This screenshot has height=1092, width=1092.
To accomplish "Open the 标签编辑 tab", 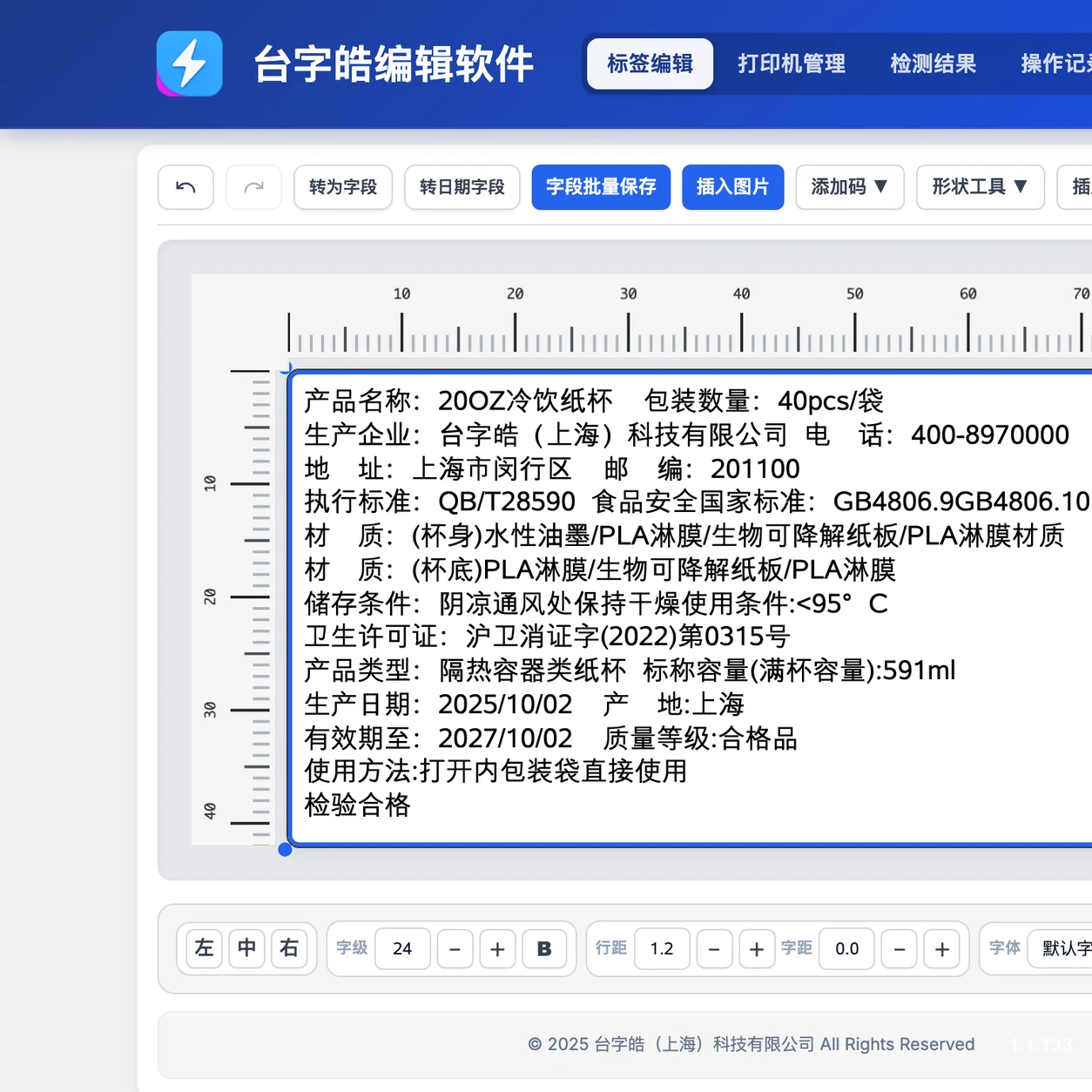I will tap(650, 64).
